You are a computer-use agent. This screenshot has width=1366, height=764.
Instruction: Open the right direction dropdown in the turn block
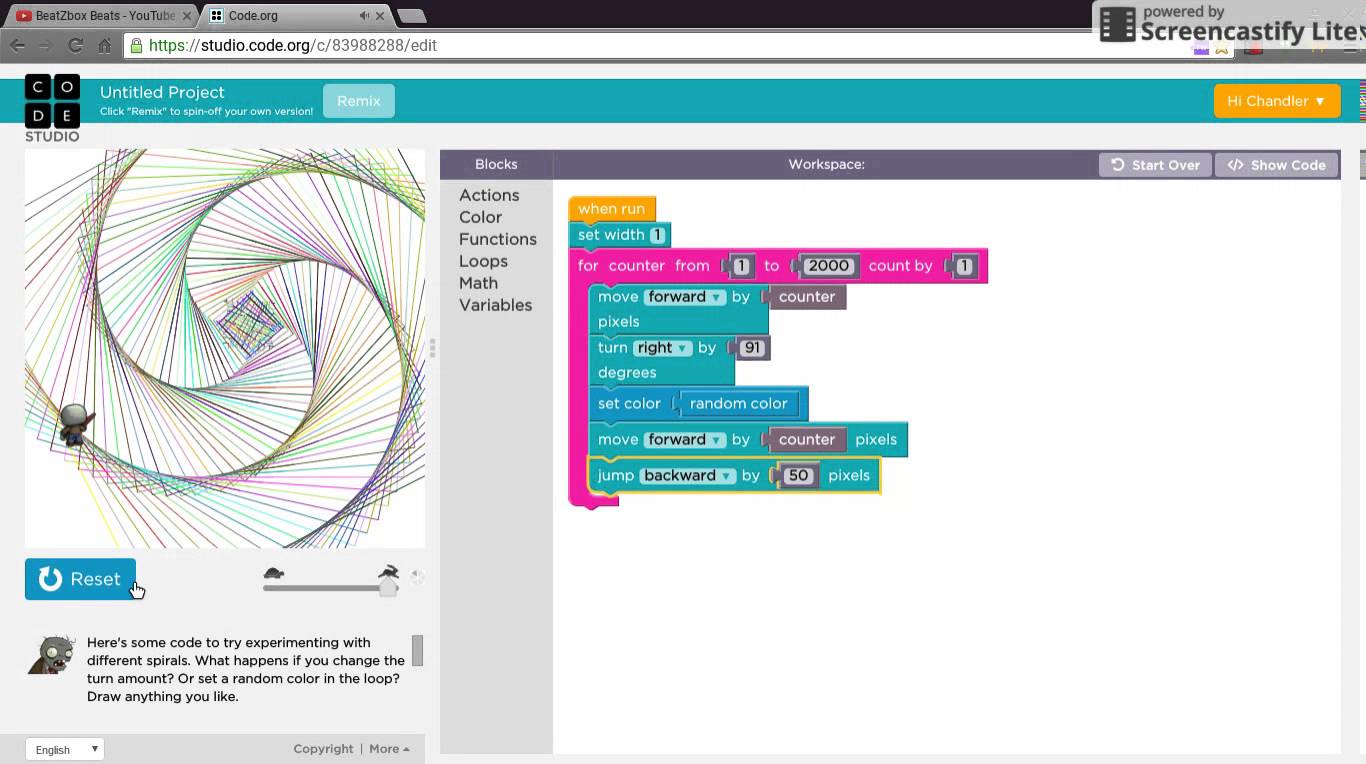coord(682,347)
